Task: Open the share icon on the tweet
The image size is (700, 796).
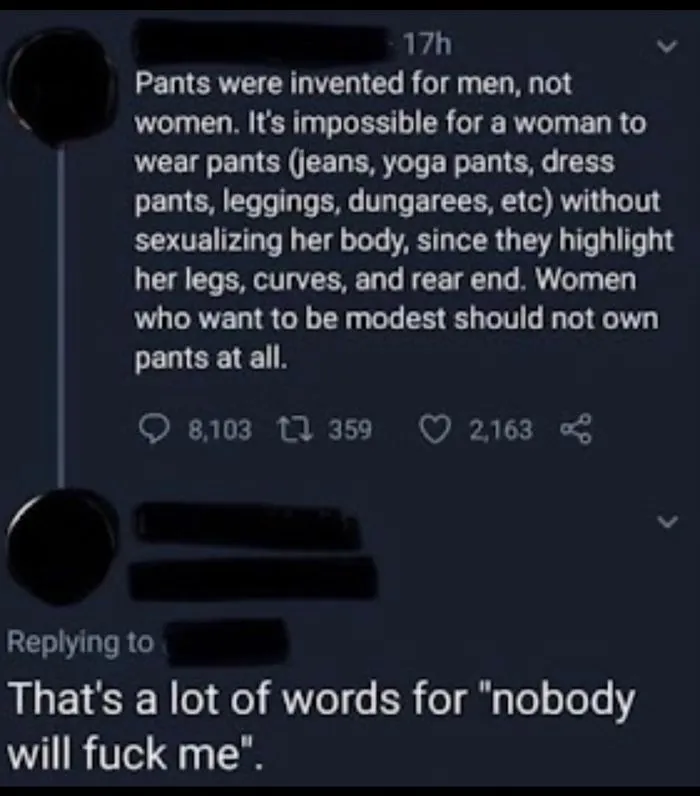Action: click(x=576, y=430)
